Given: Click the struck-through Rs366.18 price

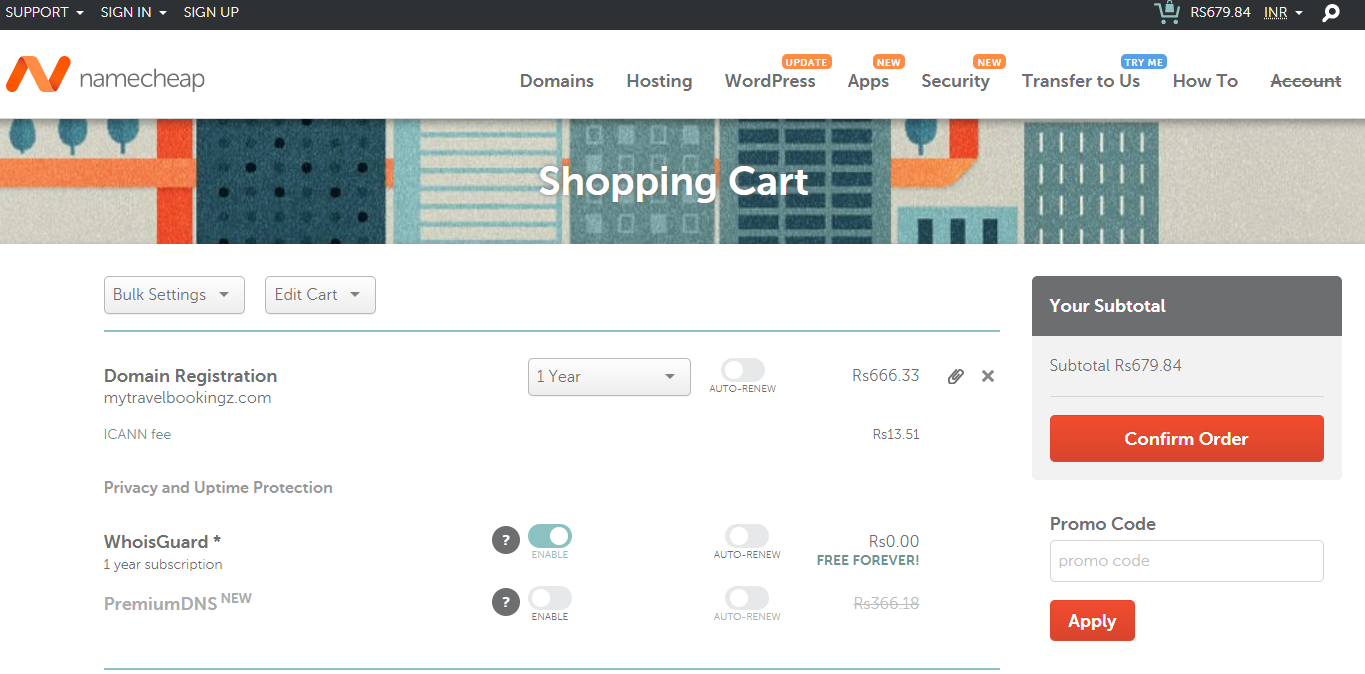Looking at the screenshot, I should click(x=886, y=603).
